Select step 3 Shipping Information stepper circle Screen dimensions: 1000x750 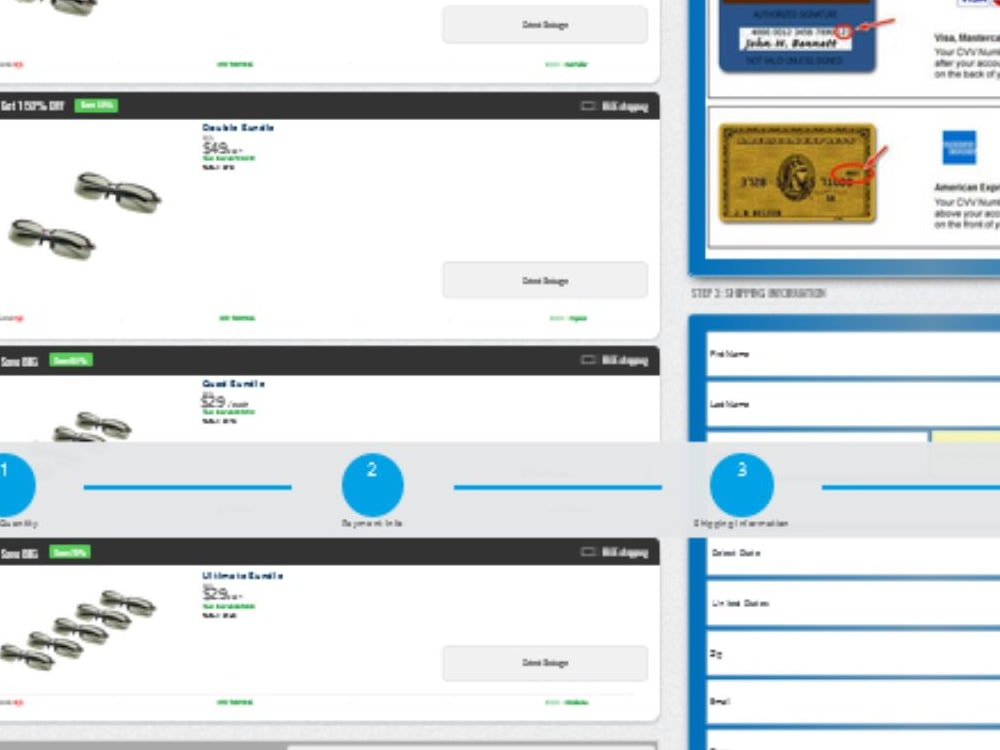pyautogui.click(x=742, y=485)
